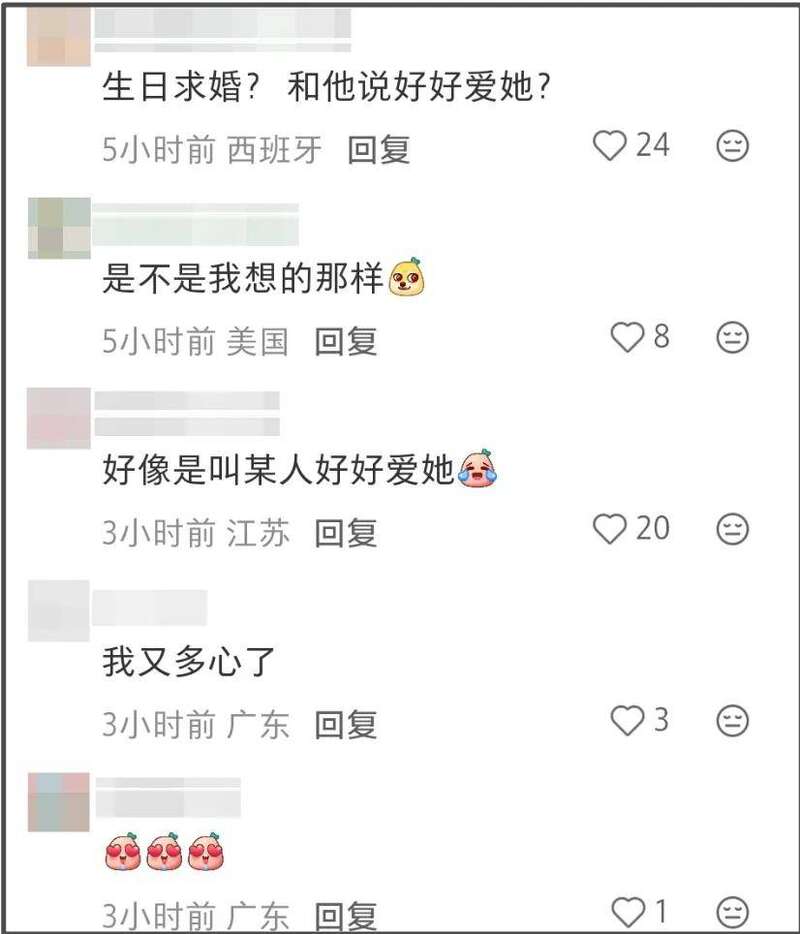Open avatar of the 生日求婚 commenter

pos(58,36)
